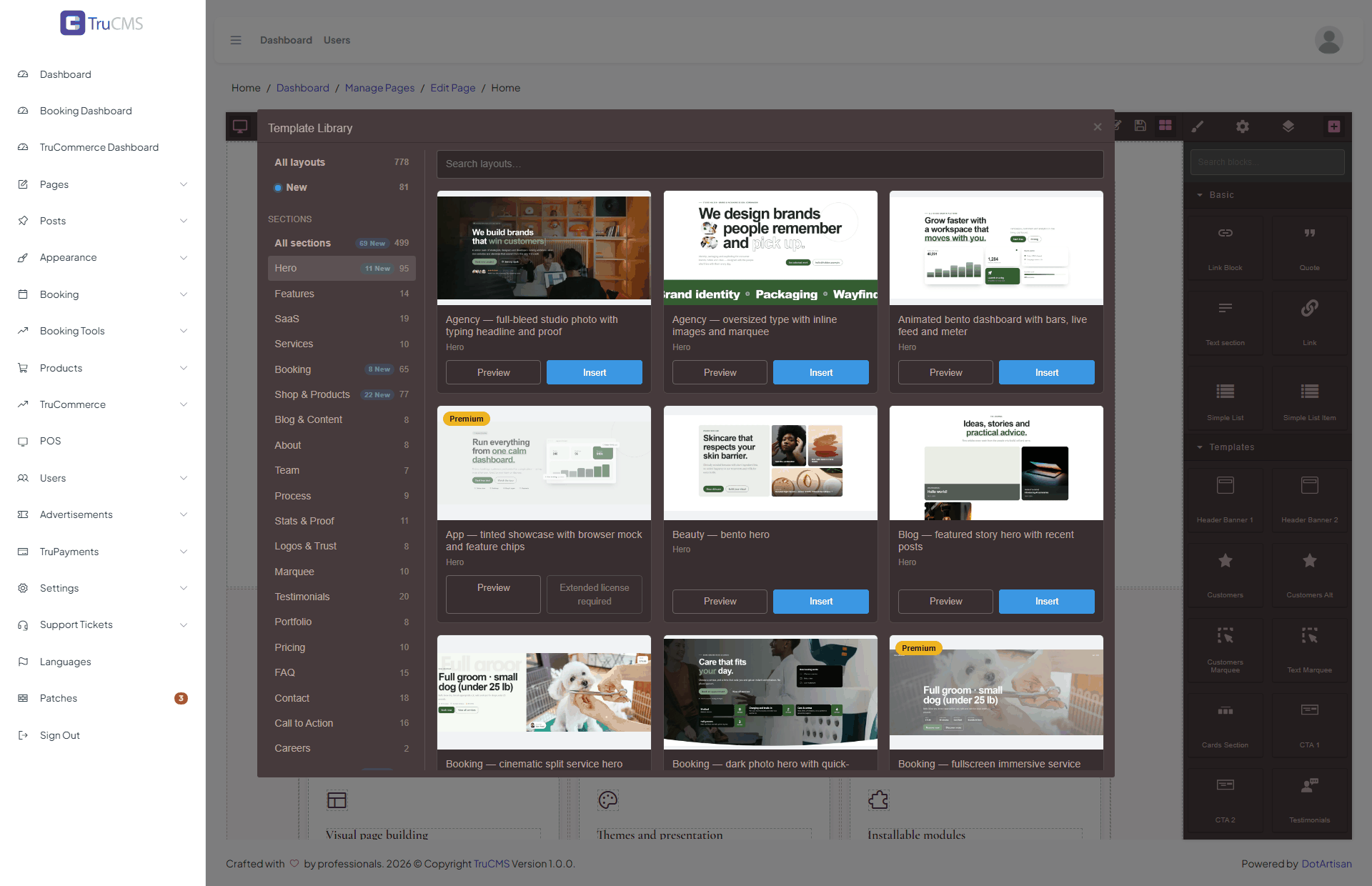This screenshot has height=886, width=1372.
Task: Close the Template Library dialog
Action: pyautogui.click(x=1098, y=127)
